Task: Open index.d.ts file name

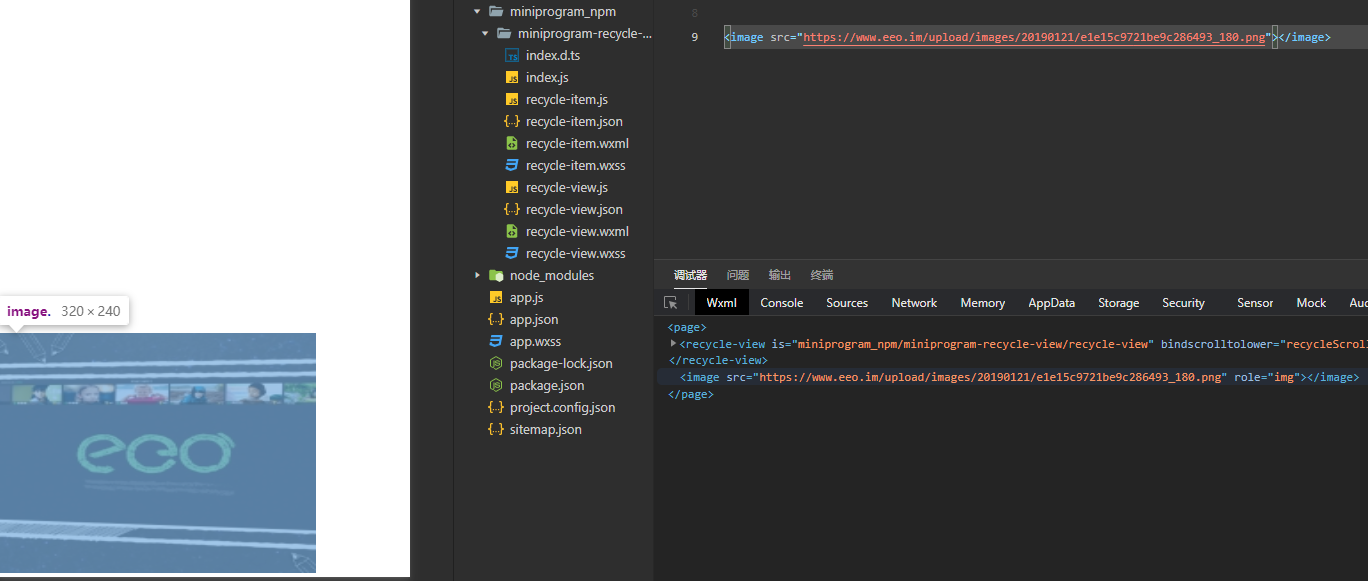Action: click(553, 56)
